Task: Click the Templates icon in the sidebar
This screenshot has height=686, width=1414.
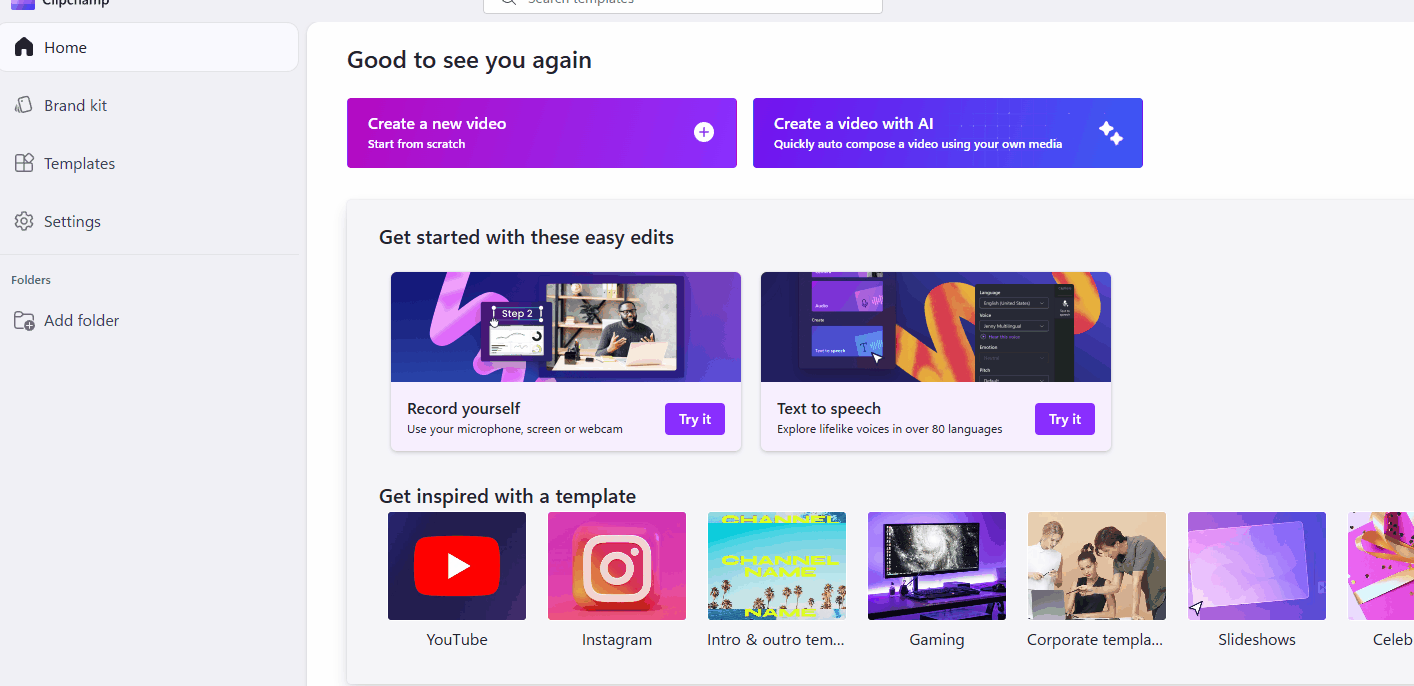Action: tap(23, 162)
